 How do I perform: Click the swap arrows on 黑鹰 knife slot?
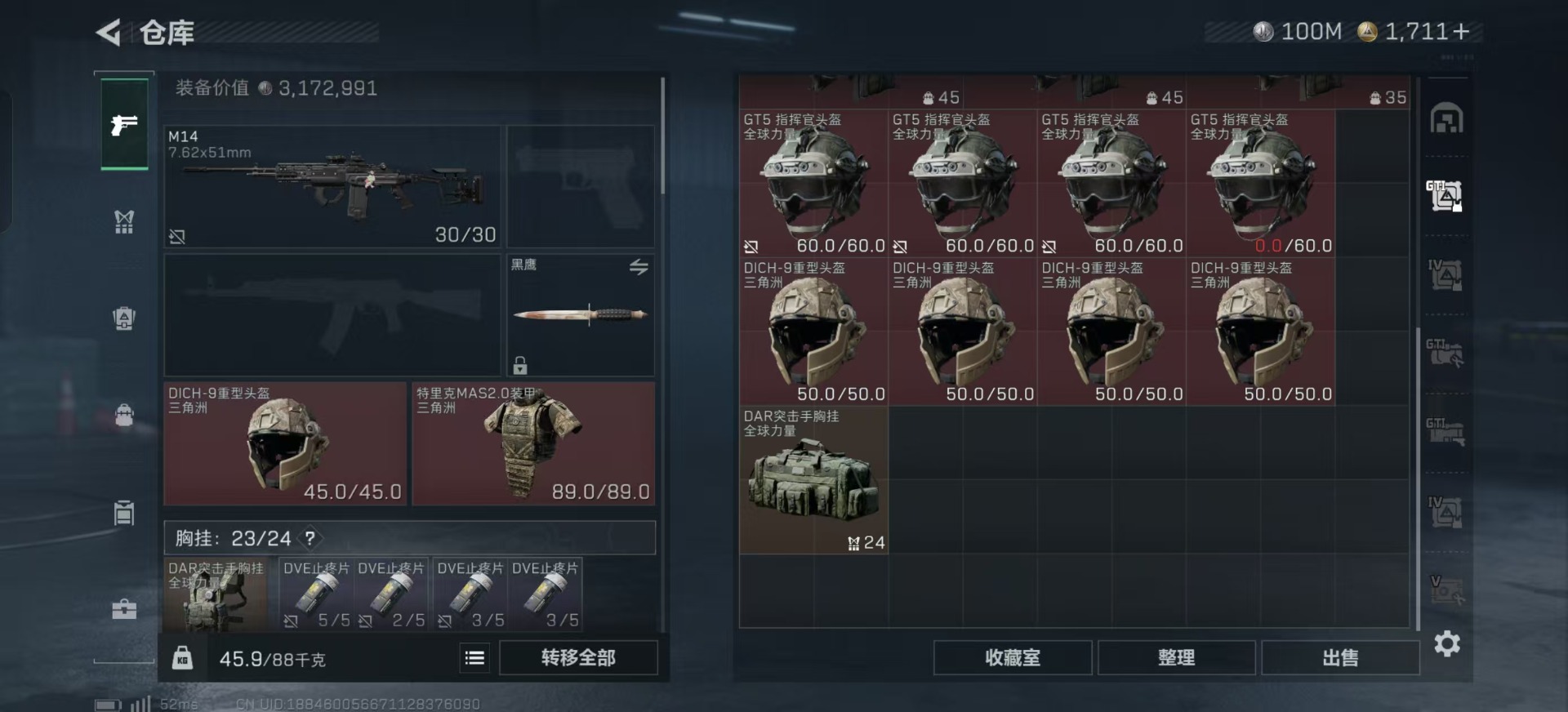point(639,267)
